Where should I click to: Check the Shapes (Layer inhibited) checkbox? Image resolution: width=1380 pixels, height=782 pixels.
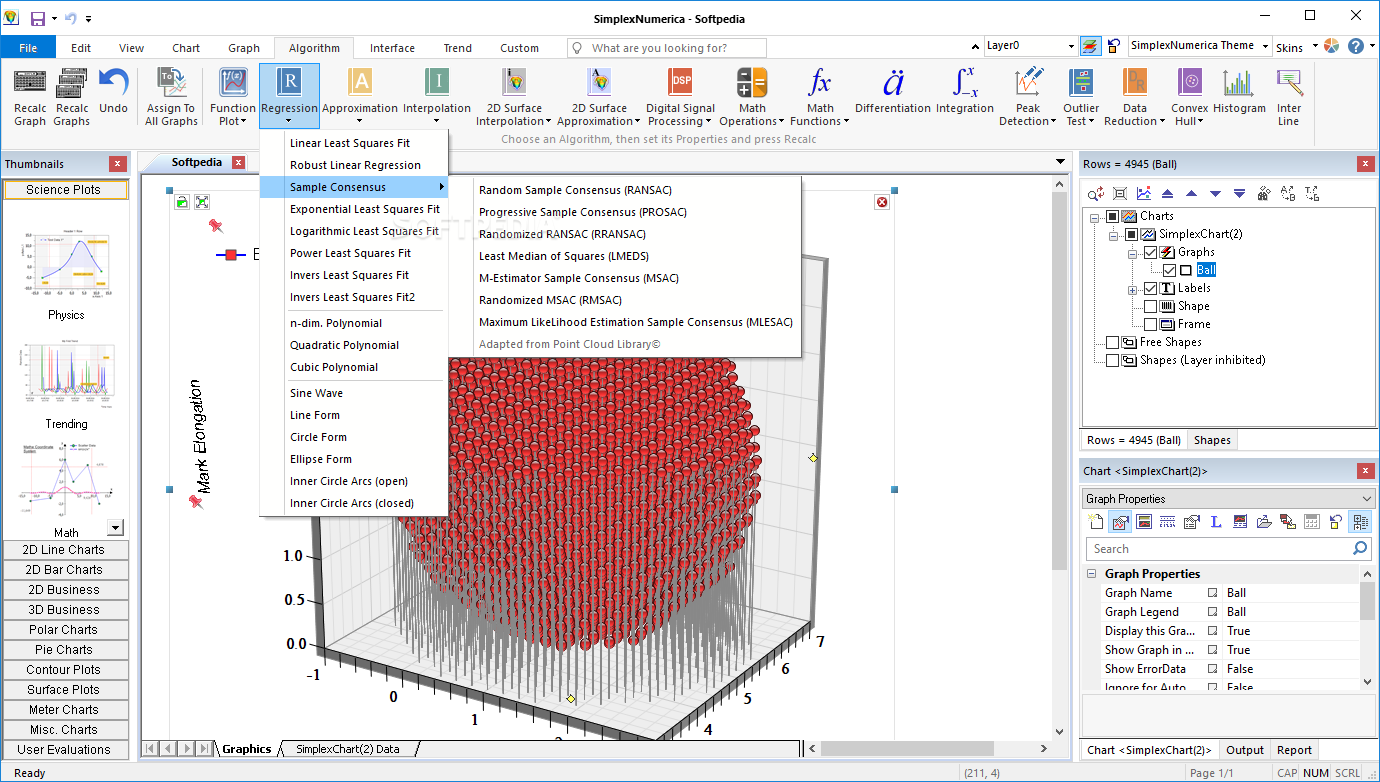pyautogui.click(x=1113, y=360)
